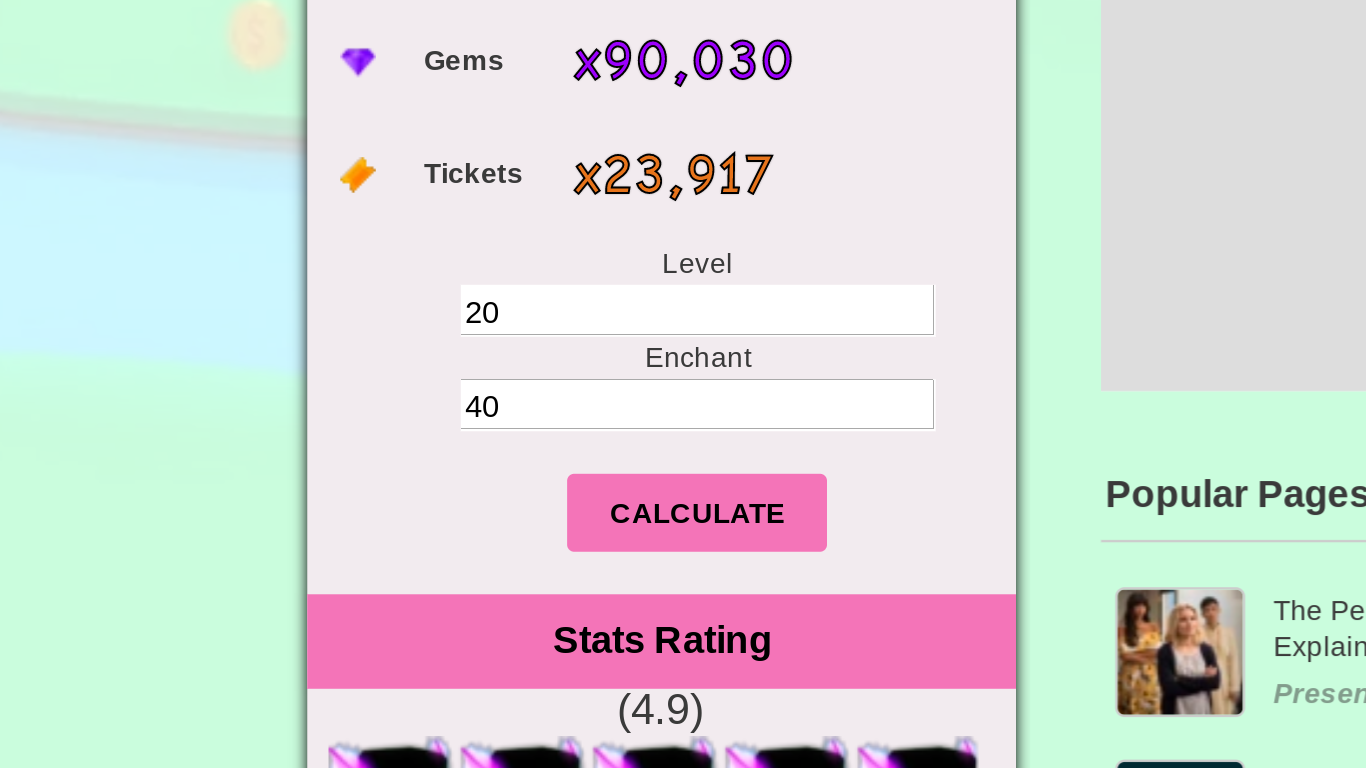
Task: Click the Stats Rating header bar
Action: pos(661,641)
